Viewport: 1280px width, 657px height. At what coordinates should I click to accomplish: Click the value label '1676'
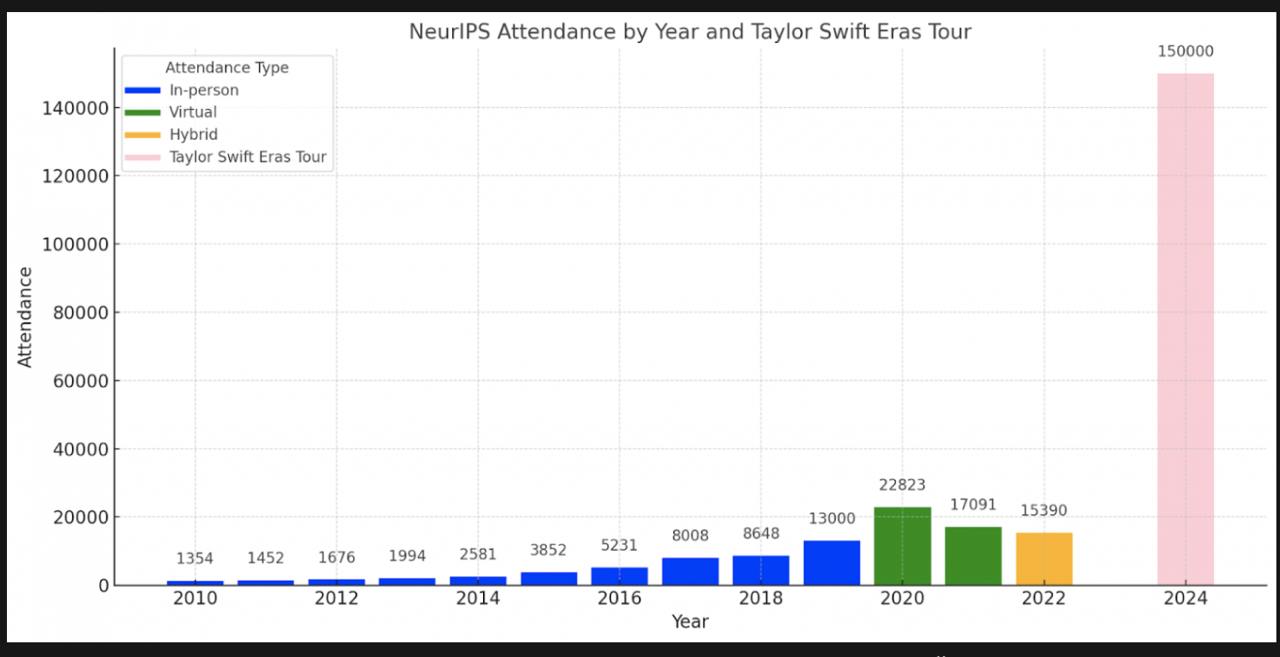[337, 558]
